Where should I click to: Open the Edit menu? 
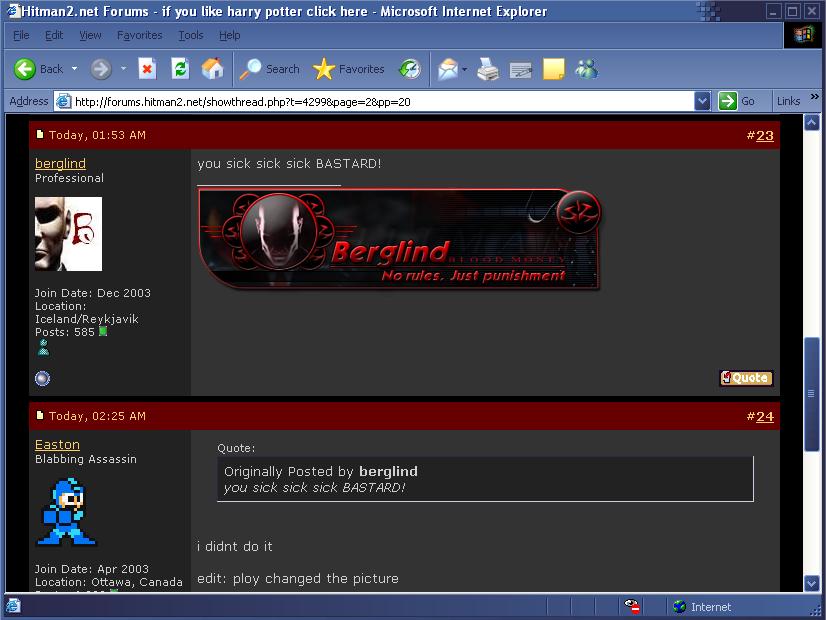[x=54, y=35]
